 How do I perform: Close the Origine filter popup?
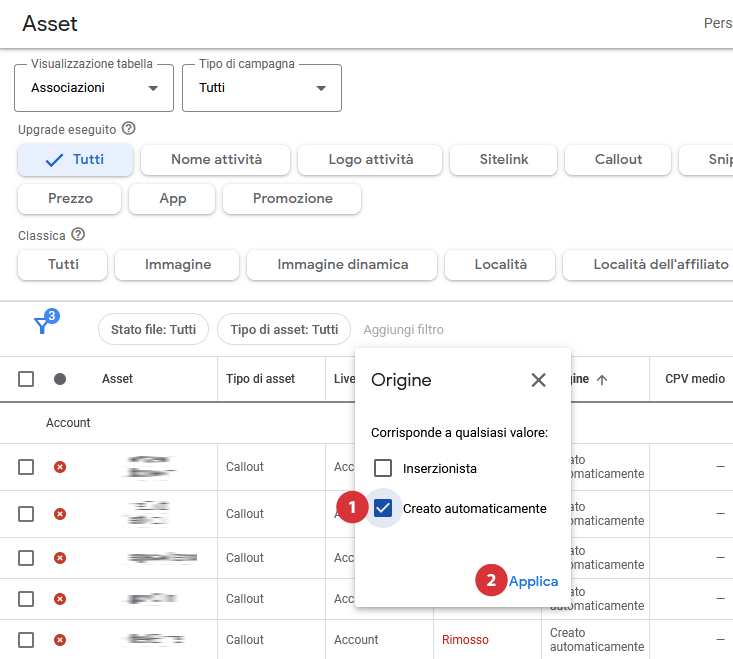[x=539, y=380]
